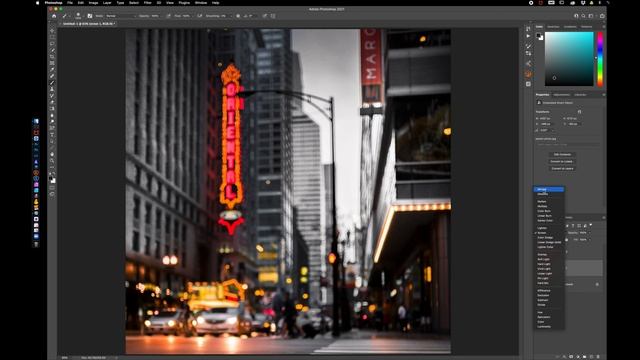This screenshot has height=360, width=640.
Task: Toggle pressure for size button
Action: (x=265, y=16)
